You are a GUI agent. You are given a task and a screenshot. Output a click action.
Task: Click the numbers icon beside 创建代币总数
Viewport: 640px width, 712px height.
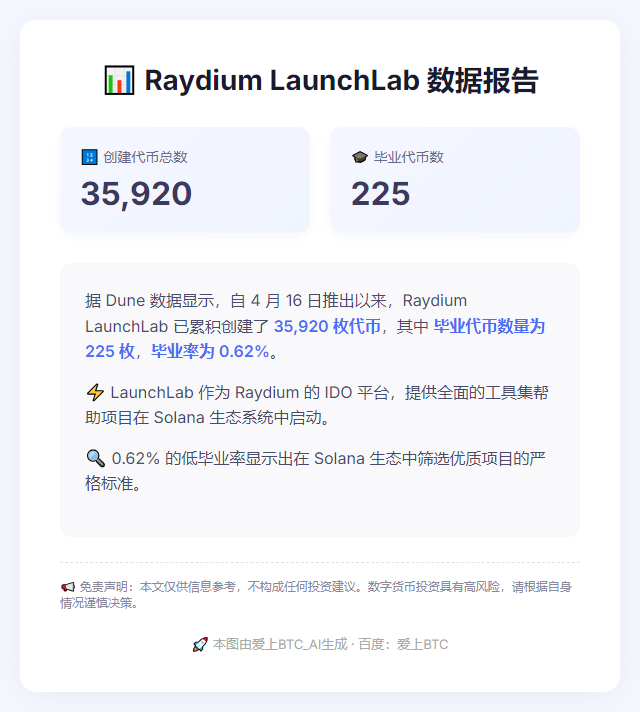(89, 157)
